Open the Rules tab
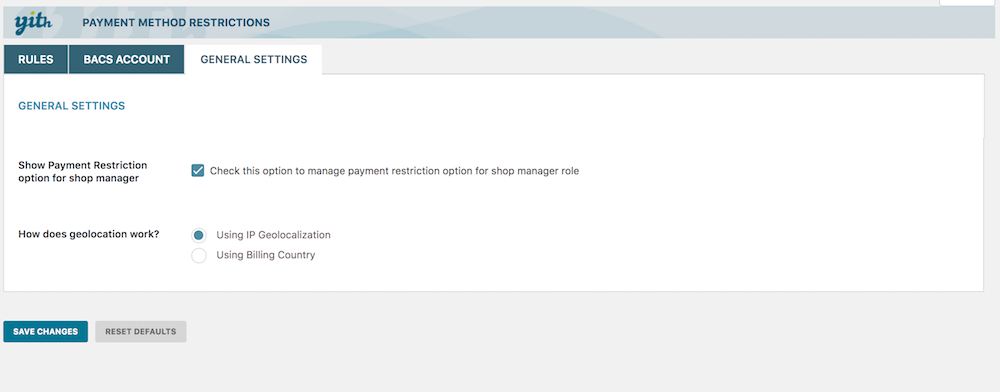Viewport: 1000px width, 392px height. coord(36,59)
